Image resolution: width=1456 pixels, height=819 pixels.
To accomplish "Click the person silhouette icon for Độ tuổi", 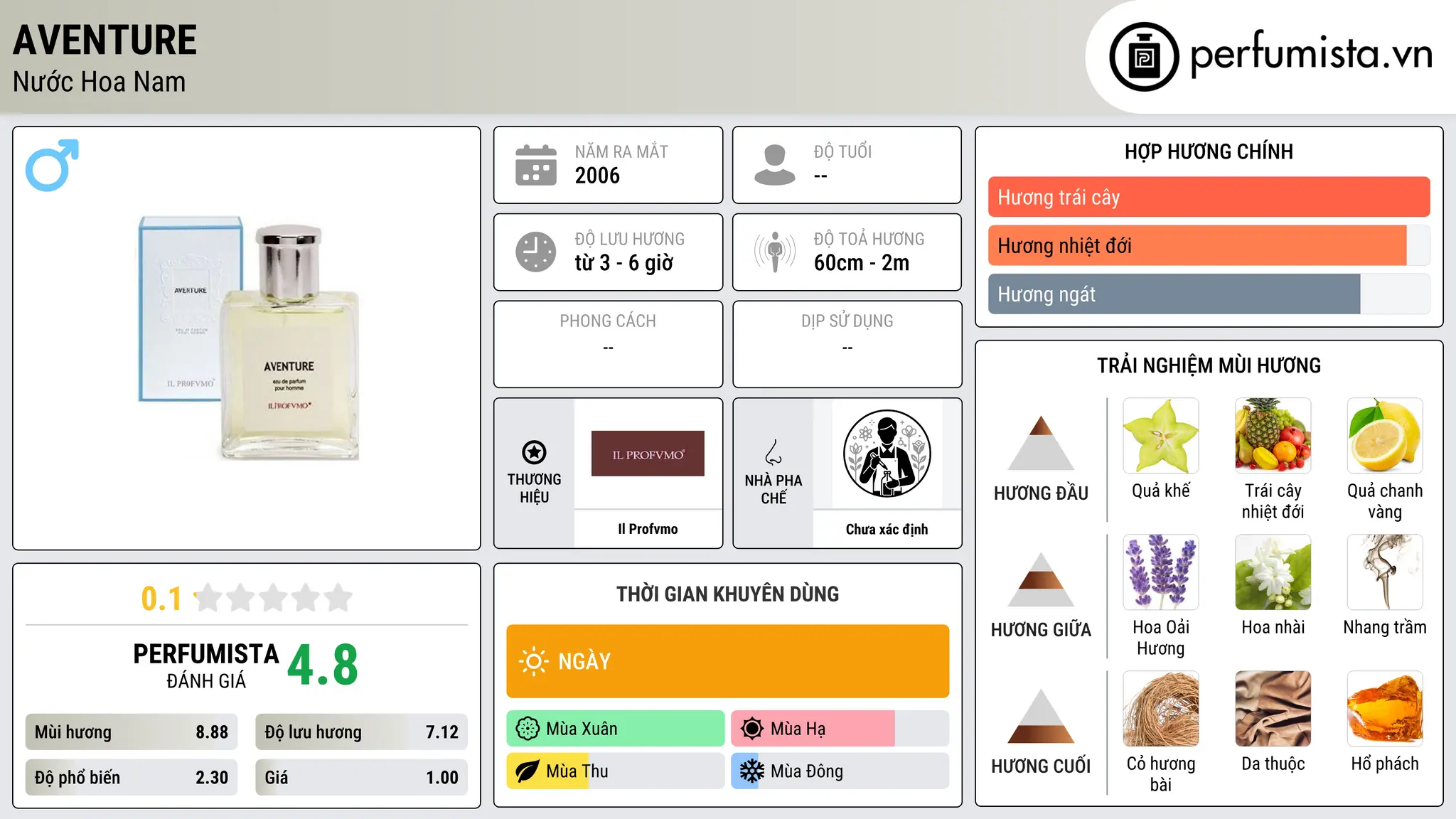I will point(775,165).
